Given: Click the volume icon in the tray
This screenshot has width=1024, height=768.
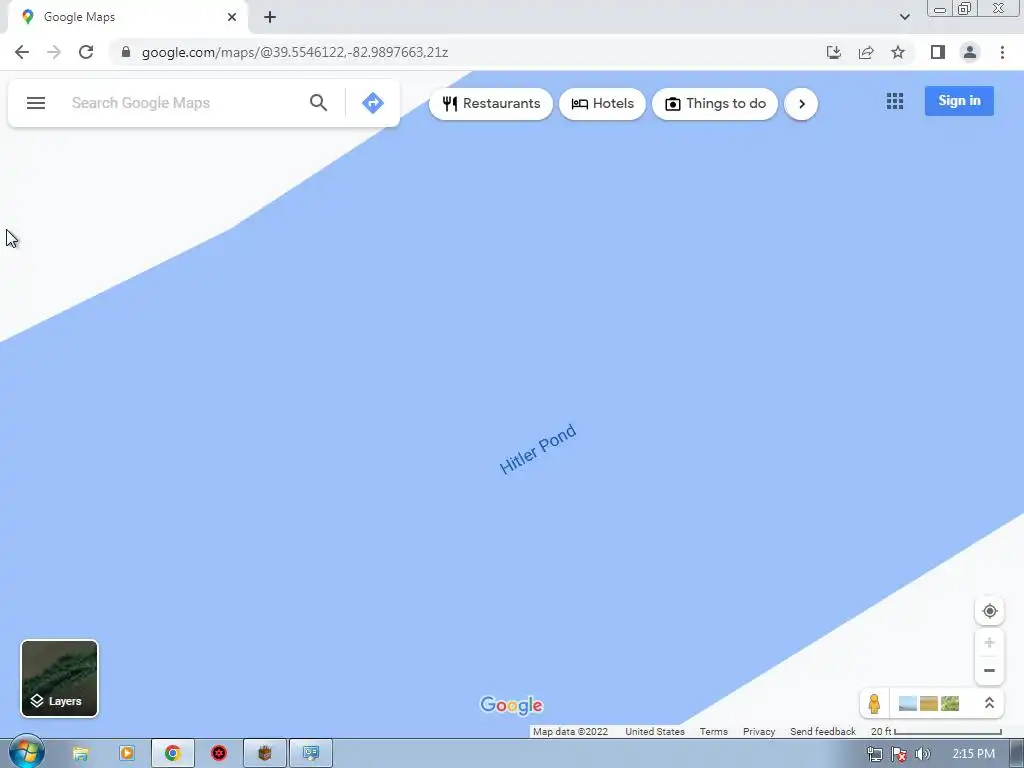Looking at the screenshot, I should click(923, 754).
